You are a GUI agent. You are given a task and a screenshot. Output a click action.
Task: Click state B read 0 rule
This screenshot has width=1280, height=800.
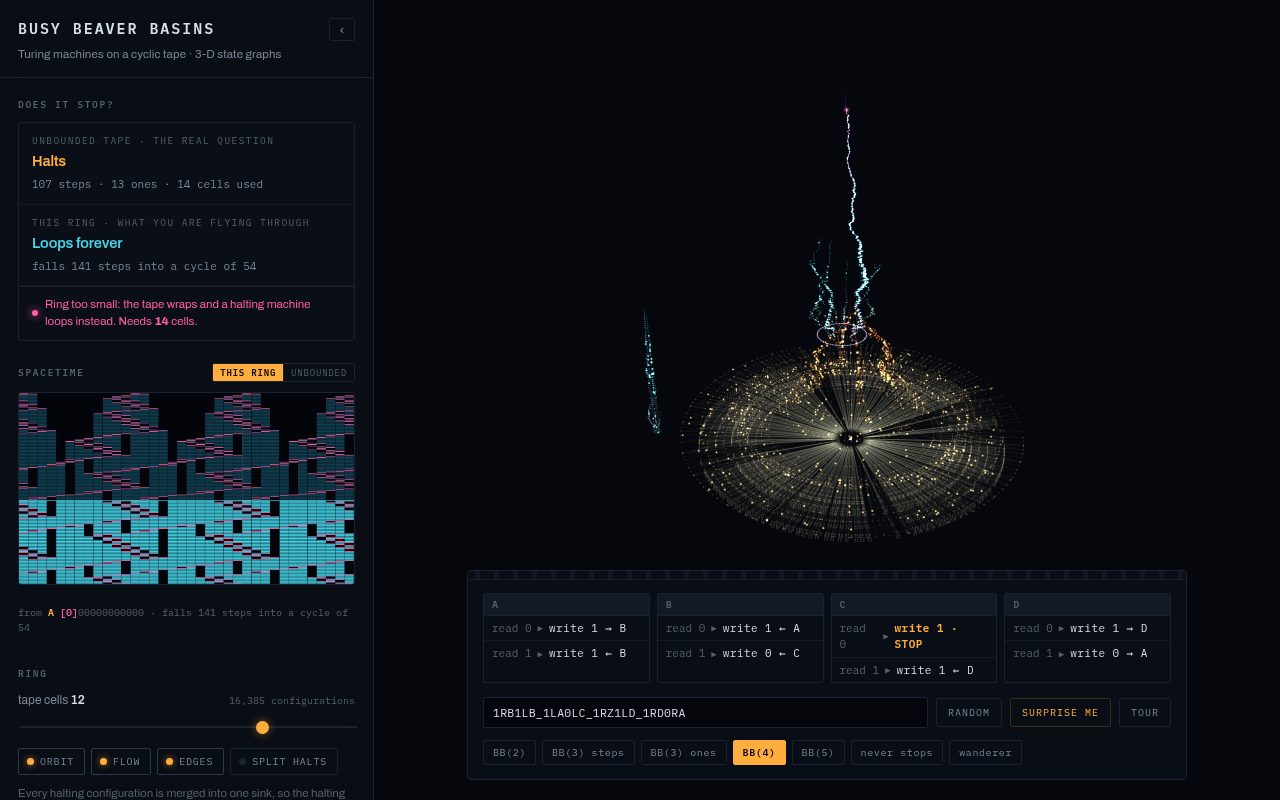click(740, 628)
